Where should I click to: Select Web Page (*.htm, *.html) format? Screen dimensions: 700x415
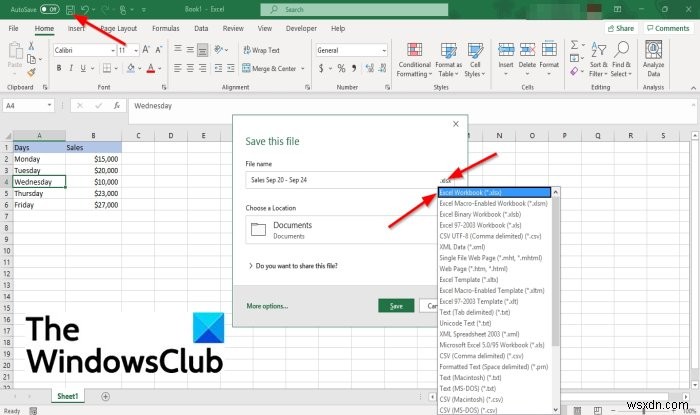coord(494,269)
